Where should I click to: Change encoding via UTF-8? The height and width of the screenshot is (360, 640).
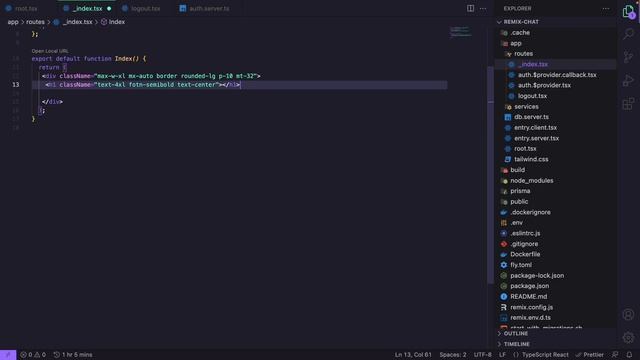click(x=482, y=355)
